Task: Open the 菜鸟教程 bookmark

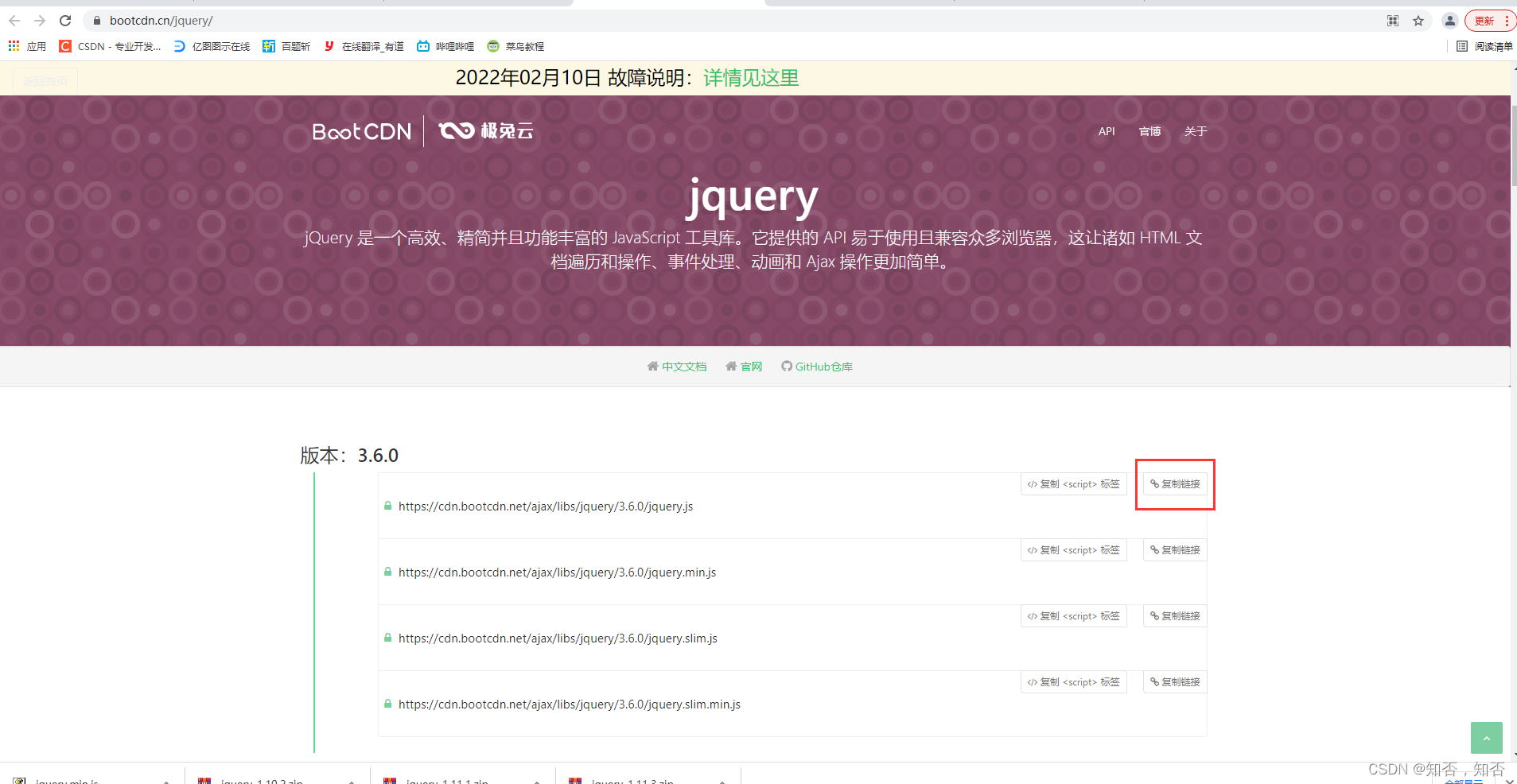Action: 515,46
